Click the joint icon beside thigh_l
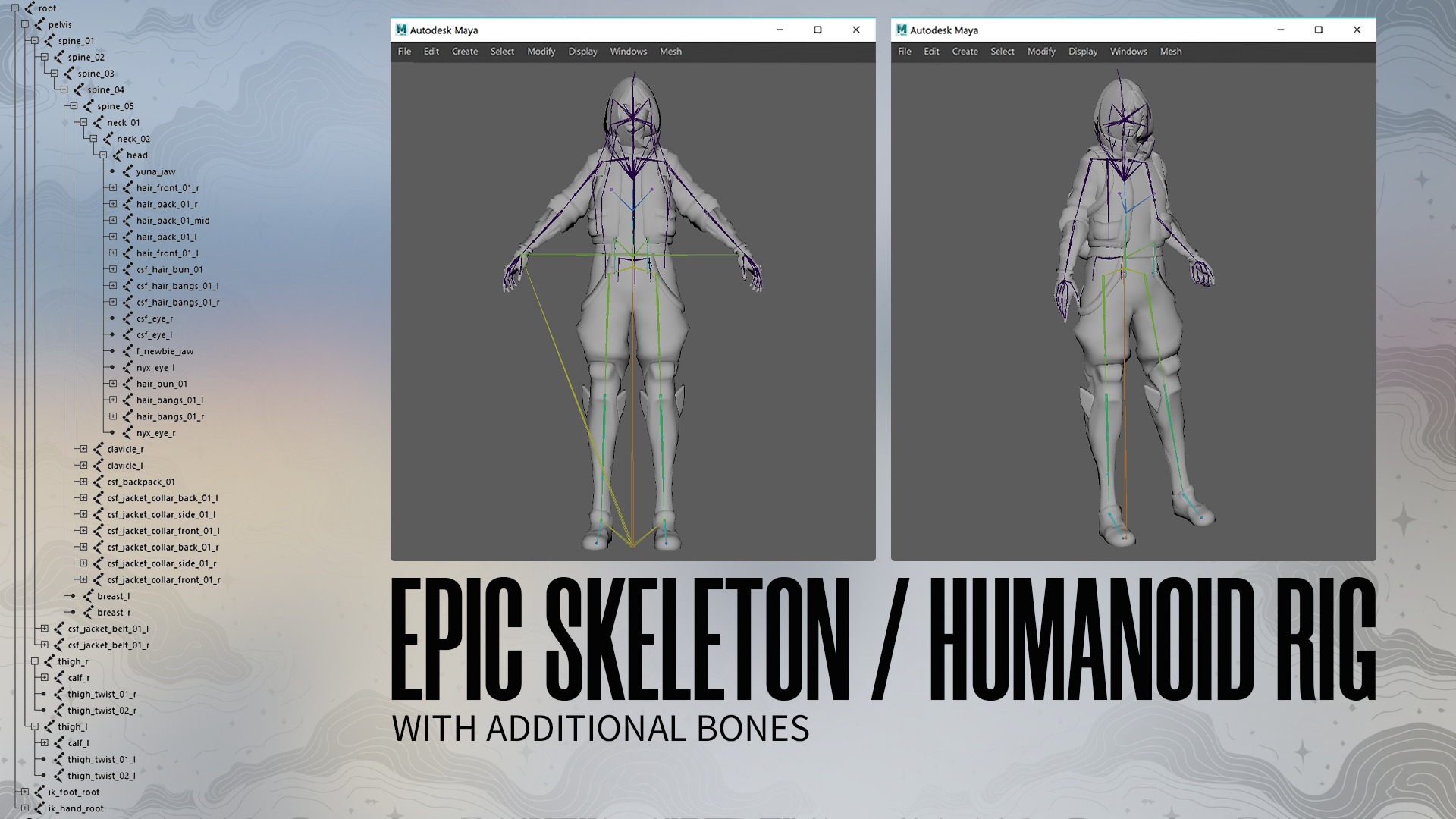Image resolution: width=1456 pixels, height=819 pixels. 49,727
